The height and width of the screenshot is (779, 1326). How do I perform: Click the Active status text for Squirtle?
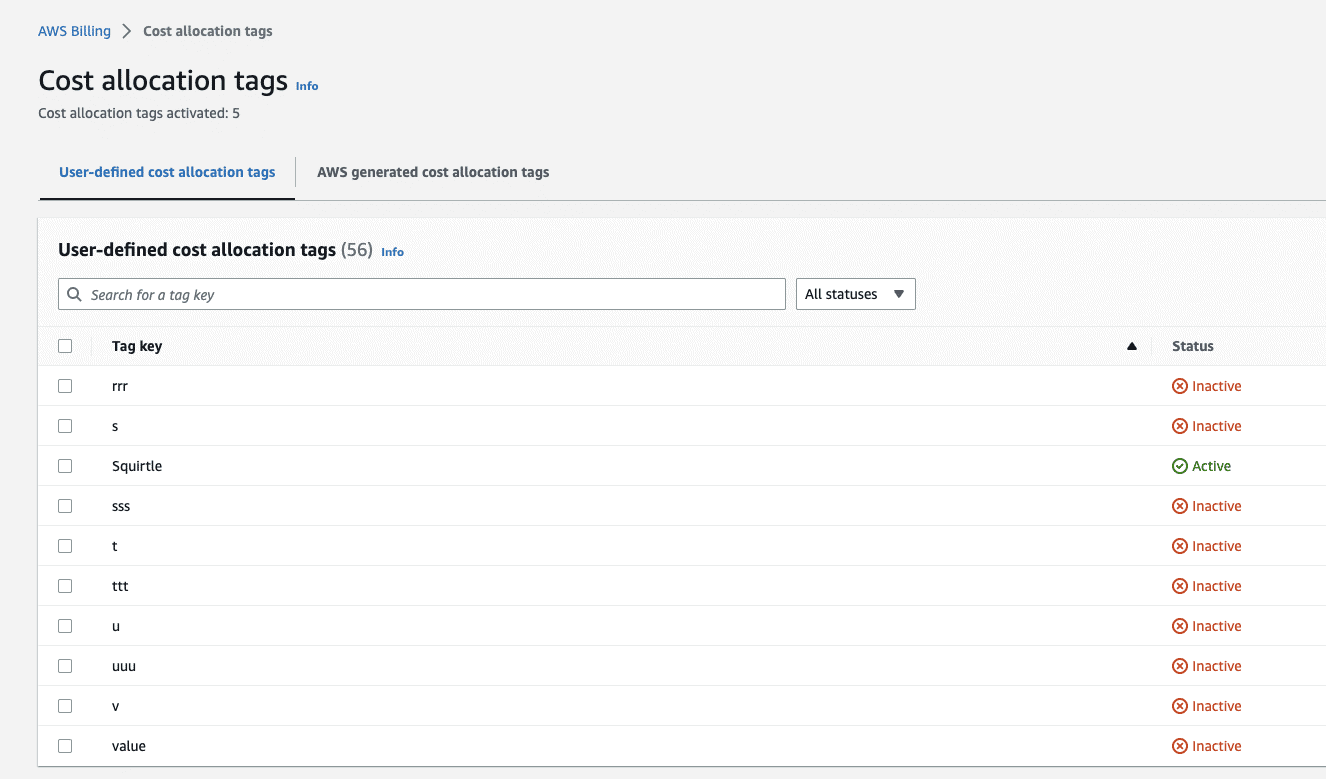pyautogui.click(x=1212, y=466)
